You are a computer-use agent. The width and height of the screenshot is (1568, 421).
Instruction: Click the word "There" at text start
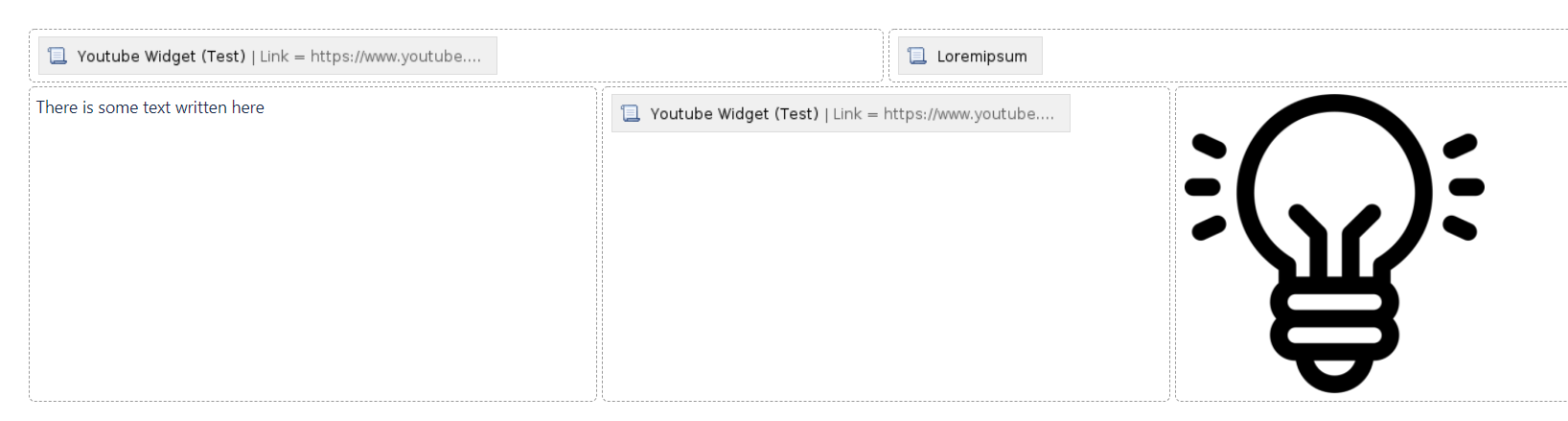[x=57, y=107]
